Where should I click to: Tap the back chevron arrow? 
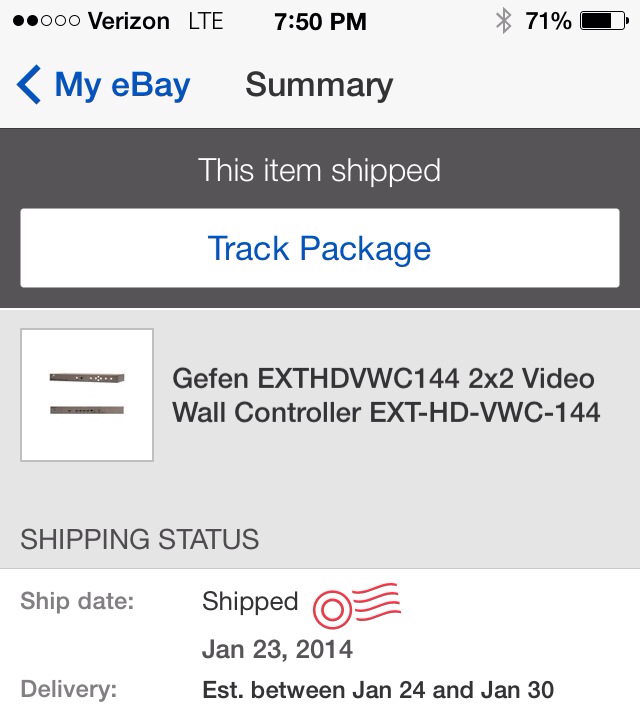[x=29, y=84]
